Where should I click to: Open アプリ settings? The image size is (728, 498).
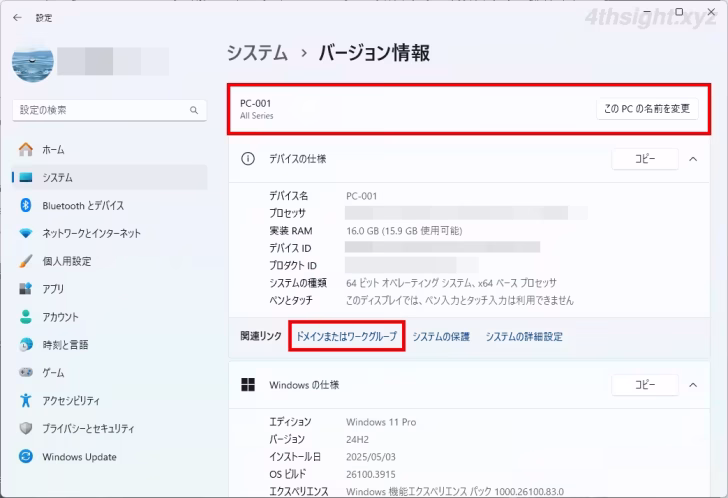[110, 289]
